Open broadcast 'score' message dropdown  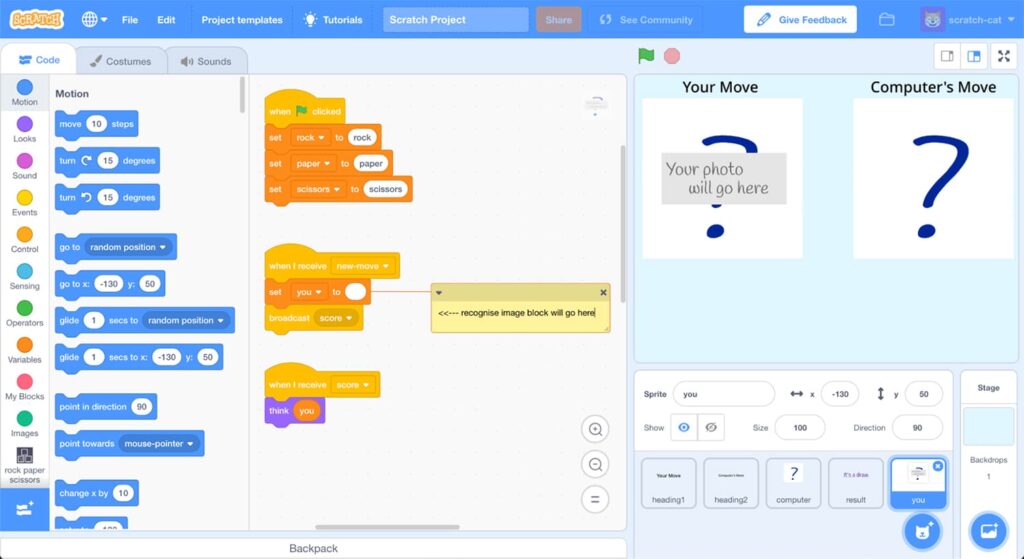(x=336, y=318)
